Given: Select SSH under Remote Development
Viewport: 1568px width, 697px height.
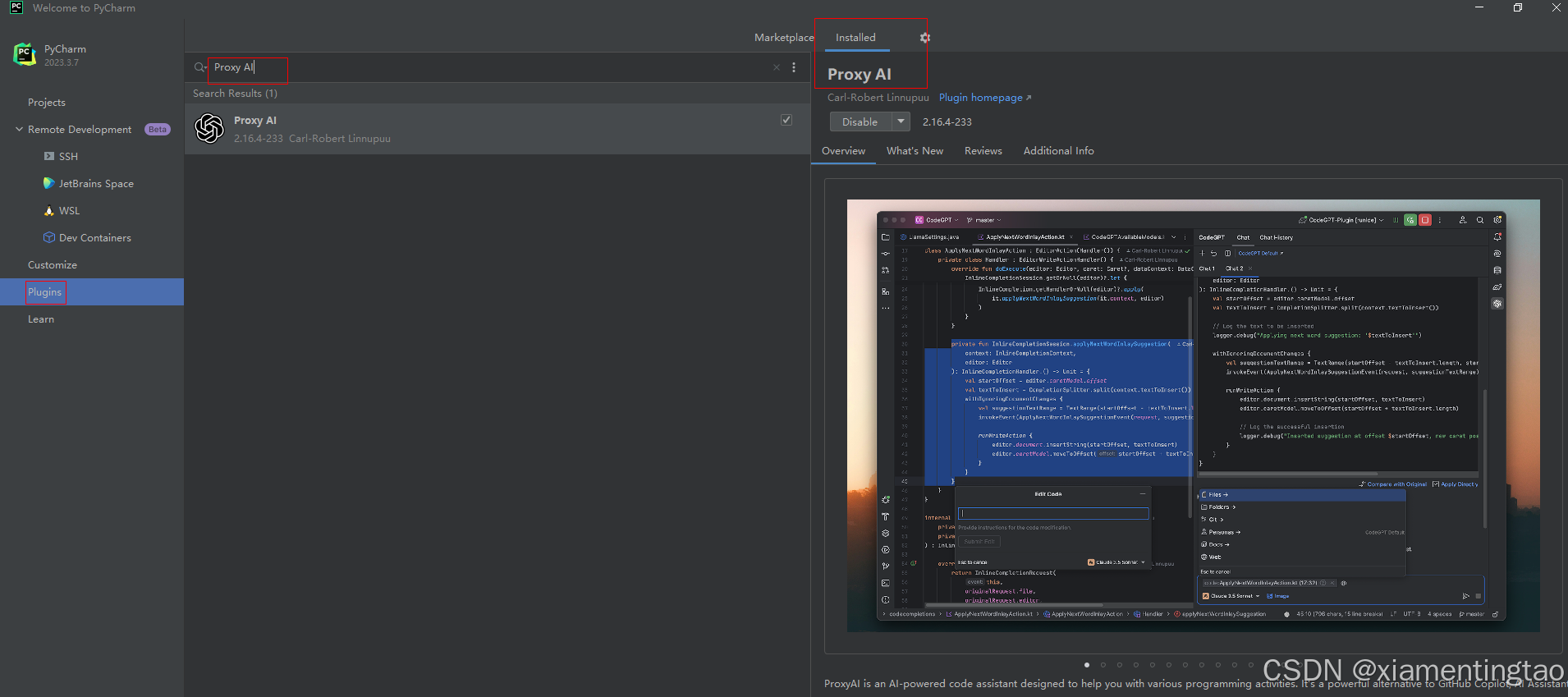Looking at the screenshot, I should tap(68, 157).
